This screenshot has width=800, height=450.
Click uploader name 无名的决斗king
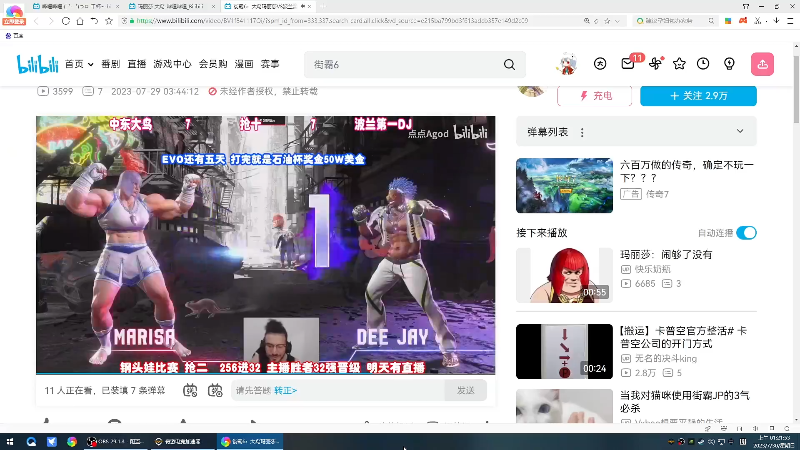666,359
